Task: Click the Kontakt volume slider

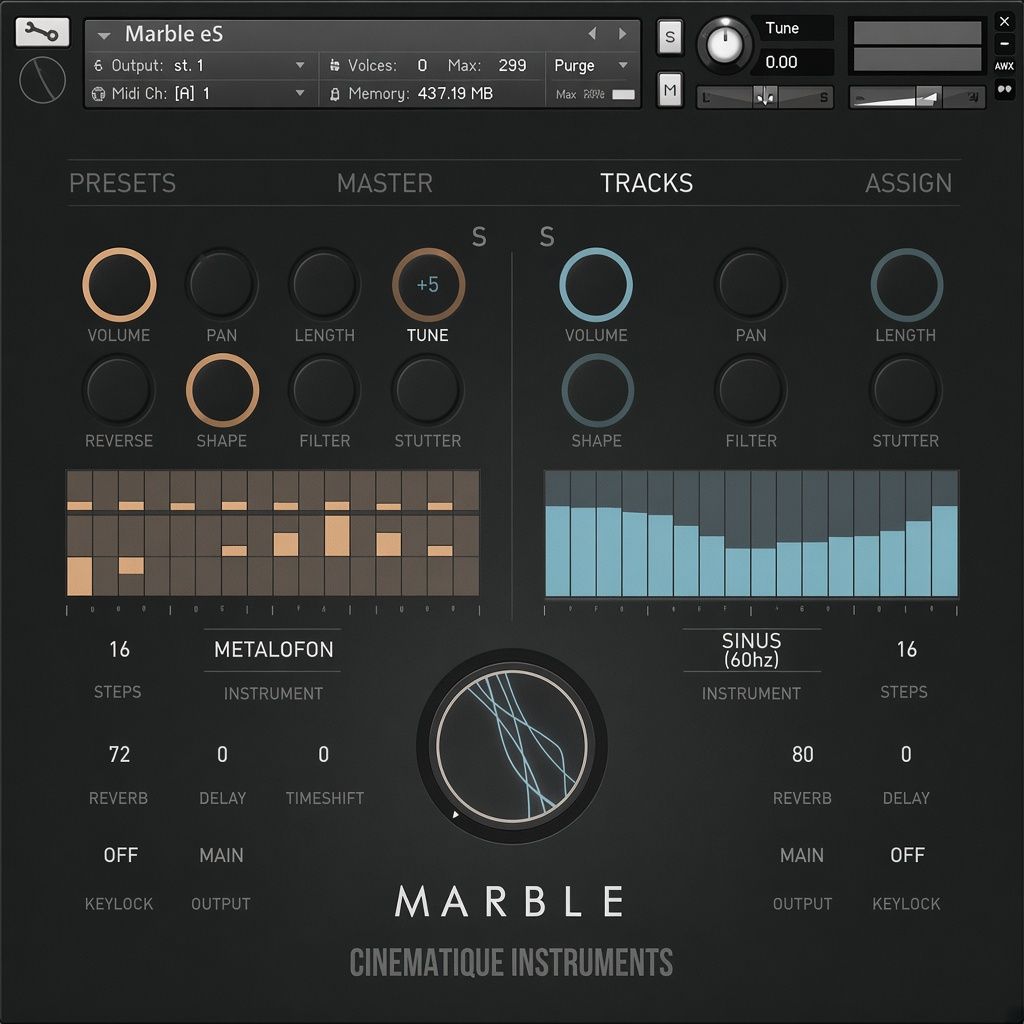Action: (x=916, y=97)
